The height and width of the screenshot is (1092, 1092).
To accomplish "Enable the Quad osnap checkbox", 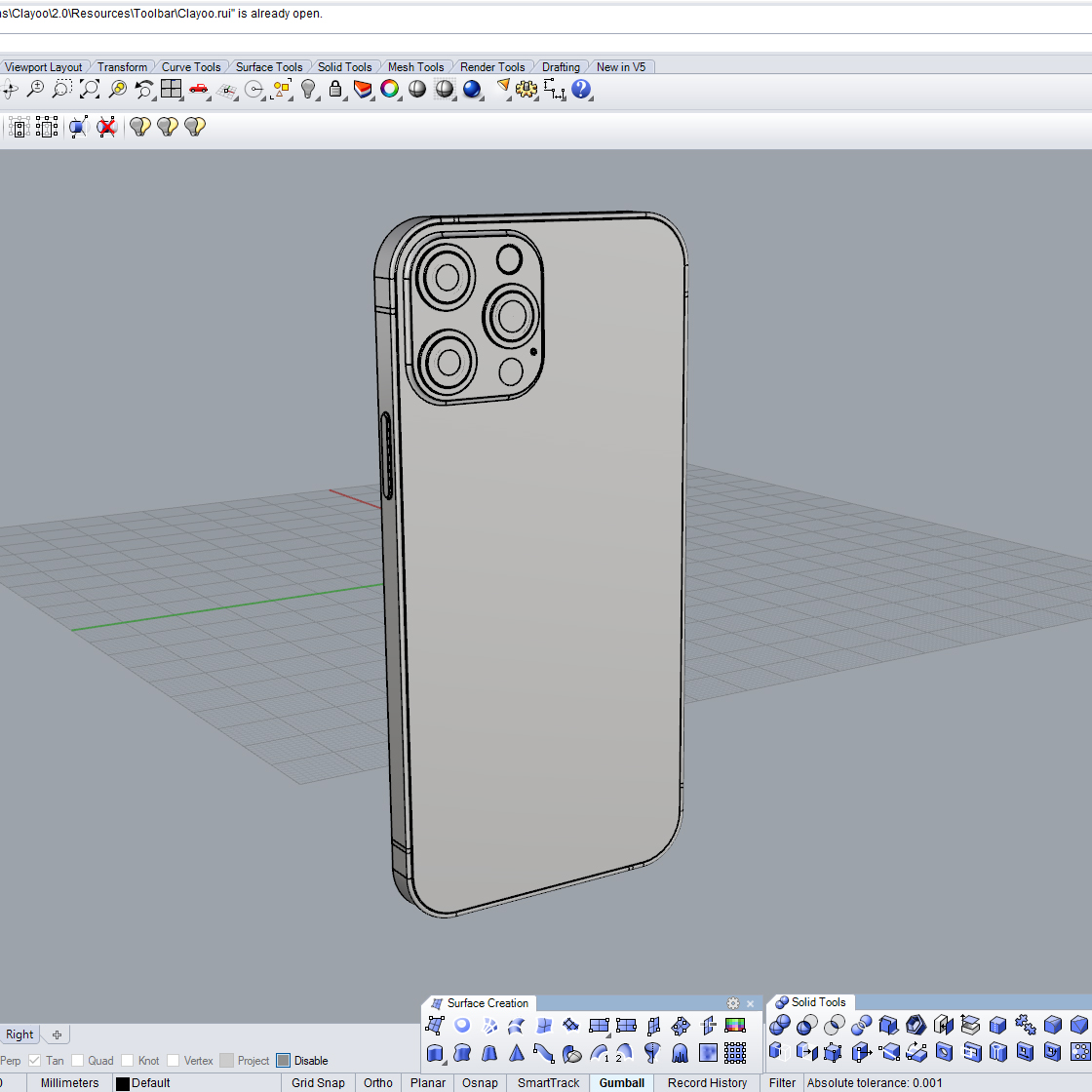I will coord(78,1061).
